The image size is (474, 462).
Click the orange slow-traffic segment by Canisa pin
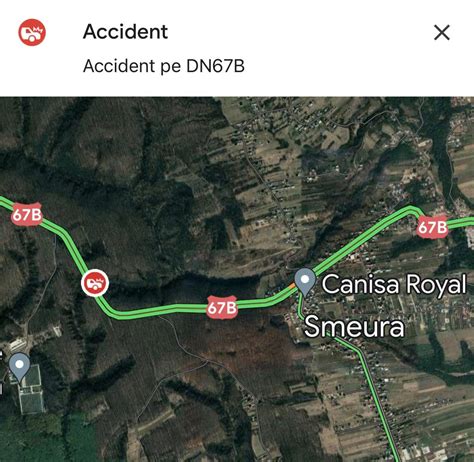[292, 287]
